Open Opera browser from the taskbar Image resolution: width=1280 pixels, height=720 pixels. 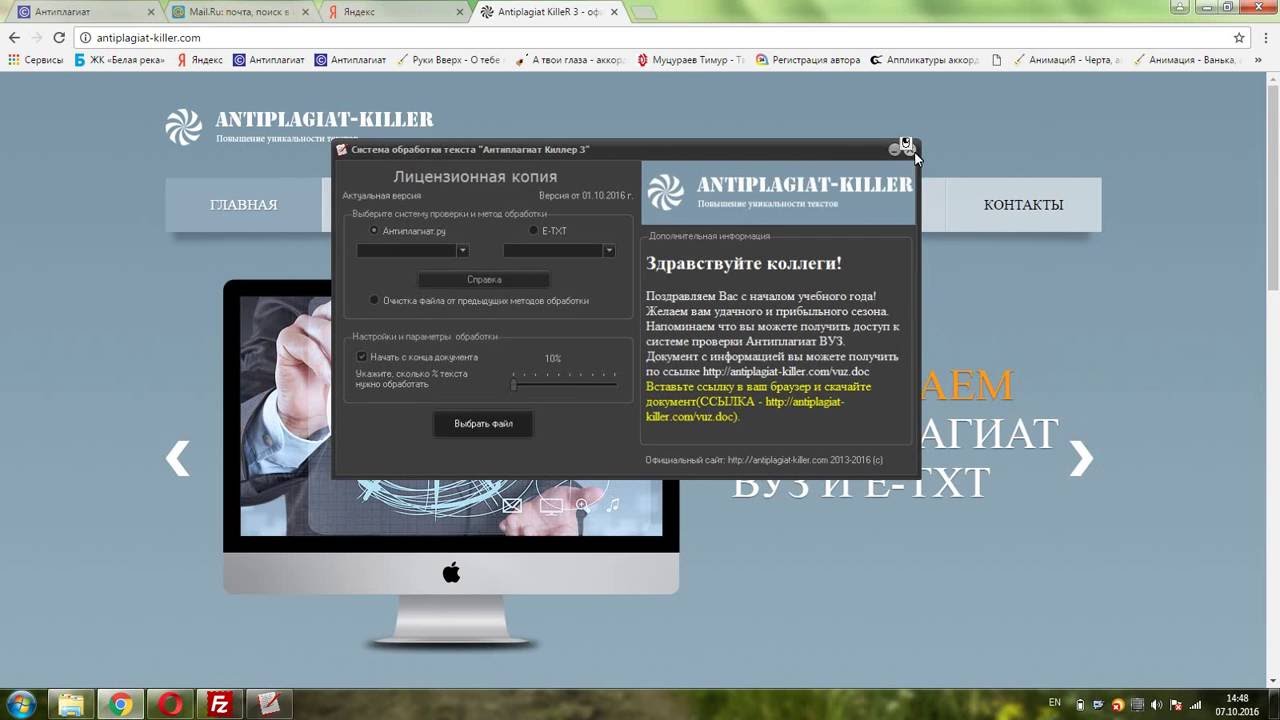click(169, 704)
